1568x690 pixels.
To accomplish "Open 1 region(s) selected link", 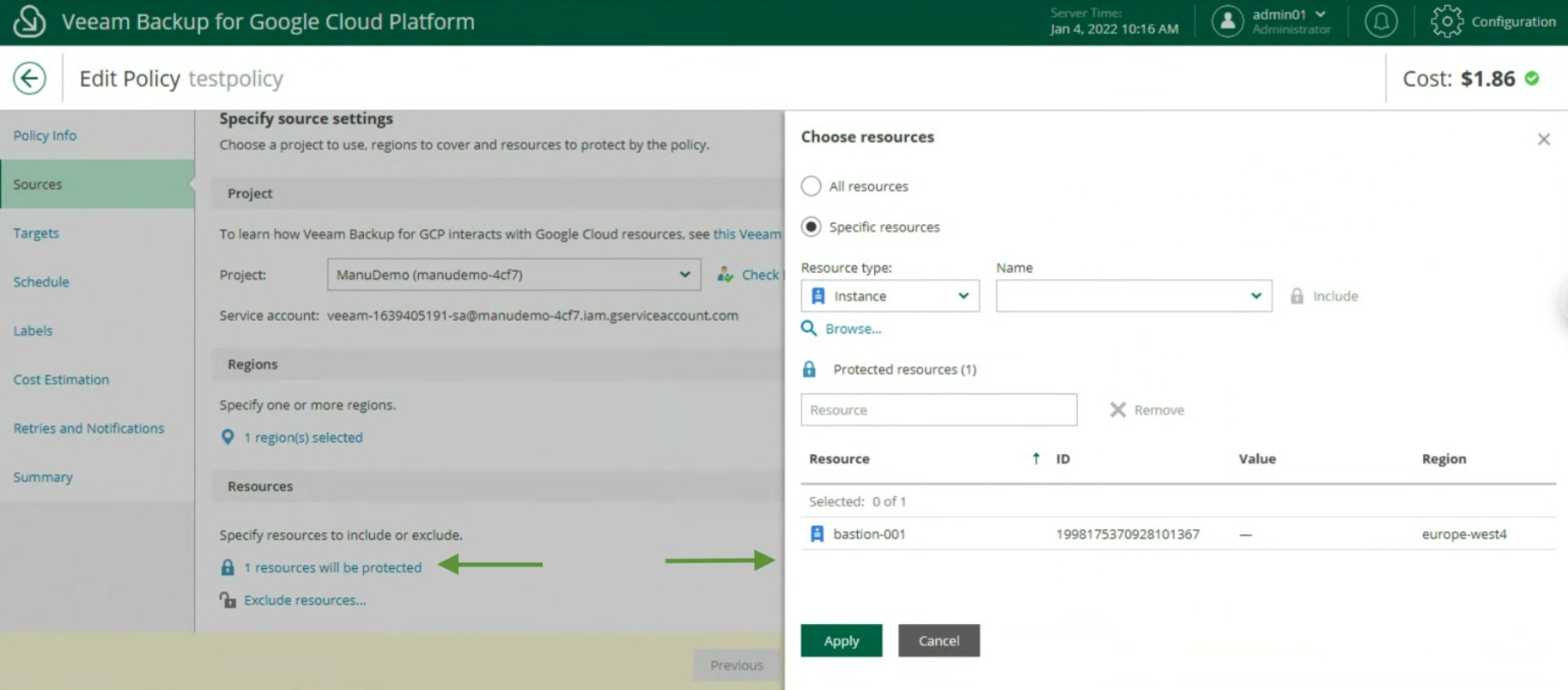I will tap(303, 437).
